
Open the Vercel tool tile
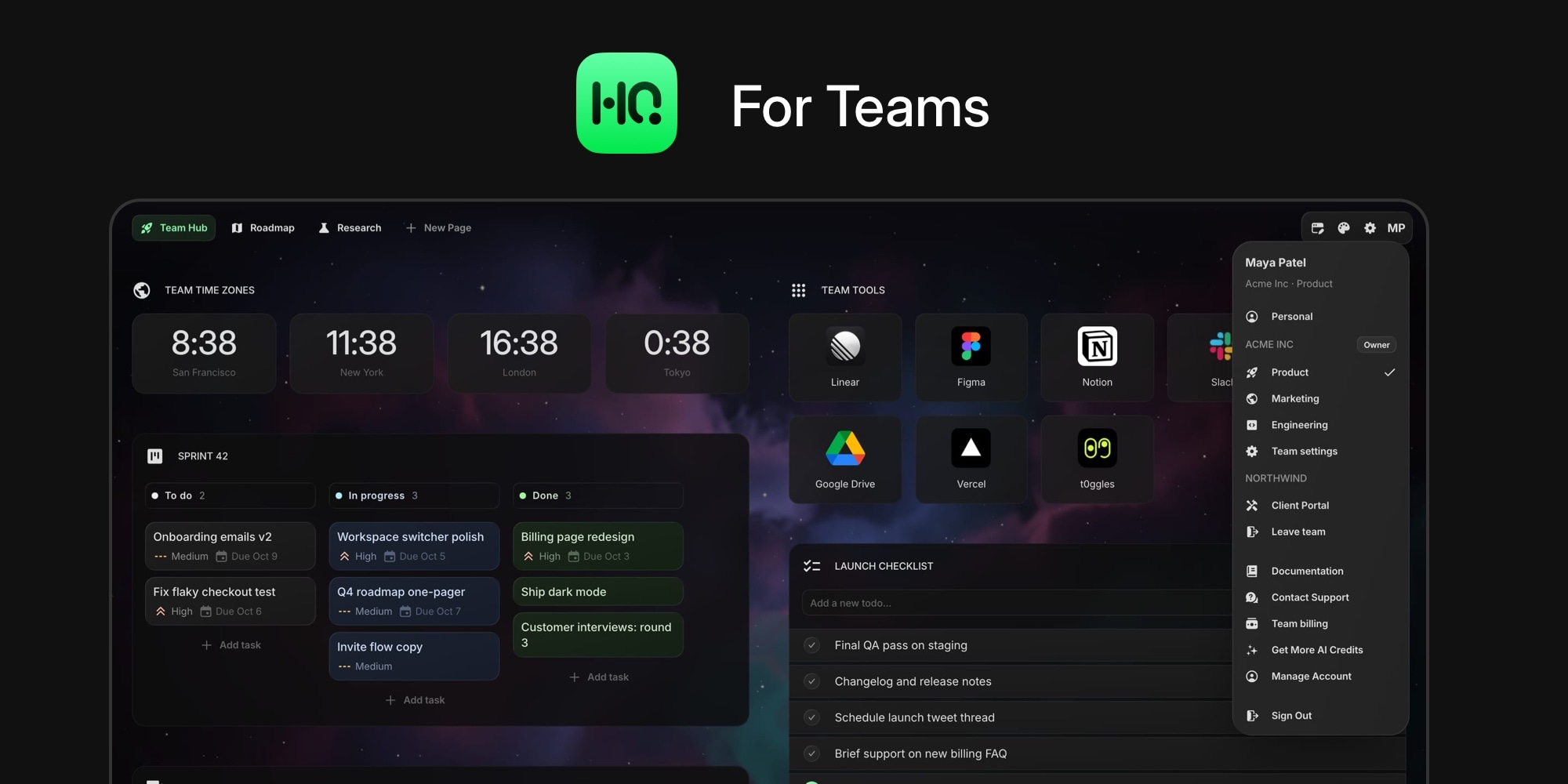[x=971, y=459]
